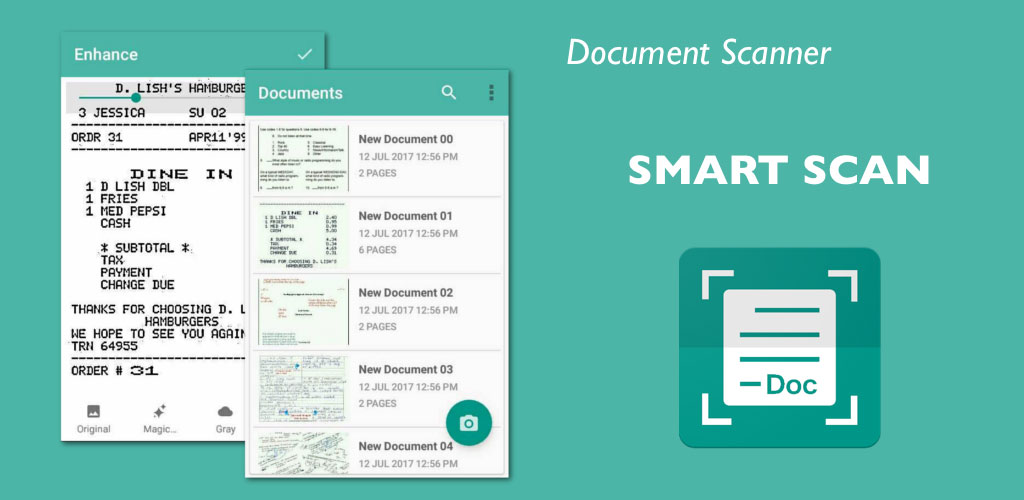
Task: Open the three-dot overflow menu in Documents
Action: [x=491, y=93]
